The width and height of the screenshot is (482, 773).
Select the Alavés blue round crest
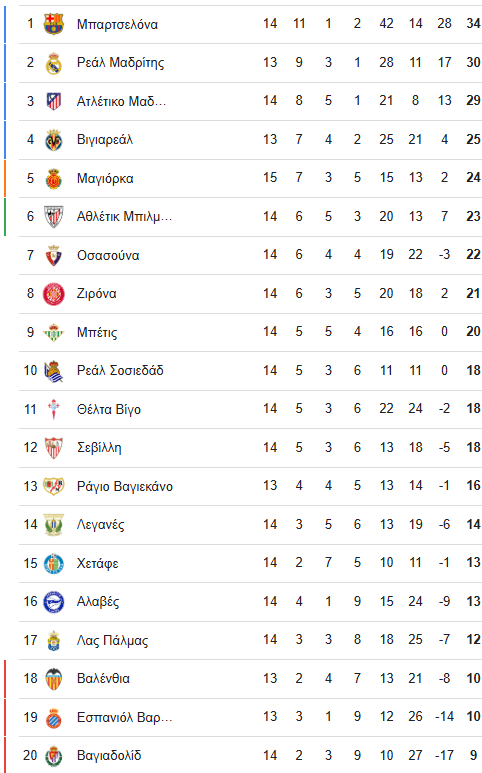tap(54, 602)
